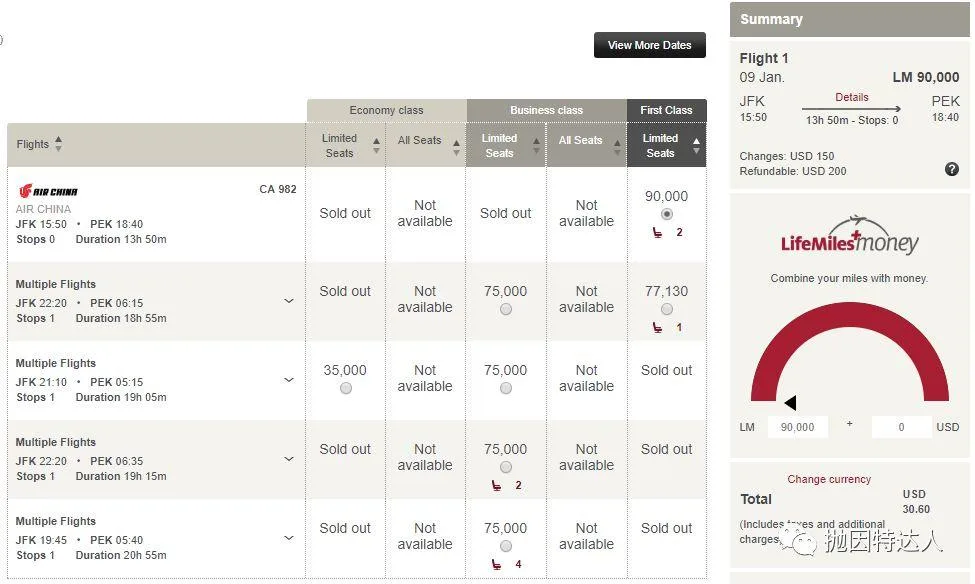
Task: Click seat icon under the 90,000 First Class fare
Action: [657, 233]
